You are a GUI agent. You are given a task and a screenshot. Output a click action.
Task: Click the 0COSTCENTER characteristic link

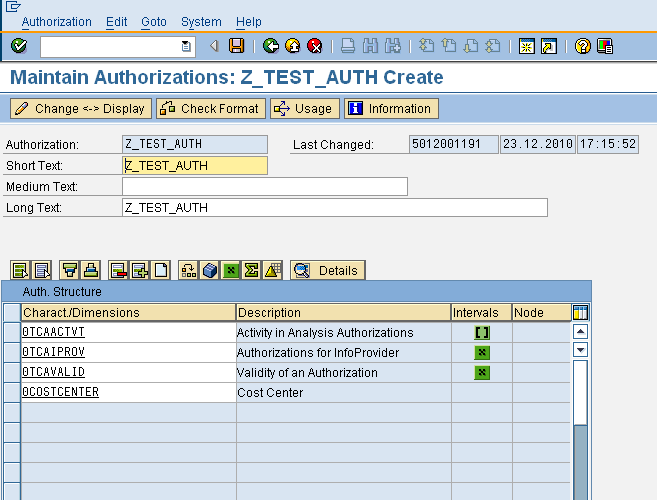(60, 392)
